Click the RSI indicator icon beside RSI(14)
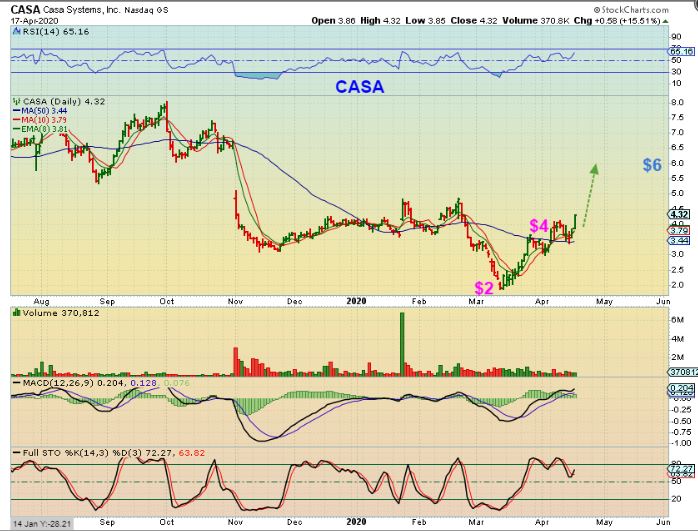This screenshot has width=698, height=531. tap(16, 32)
